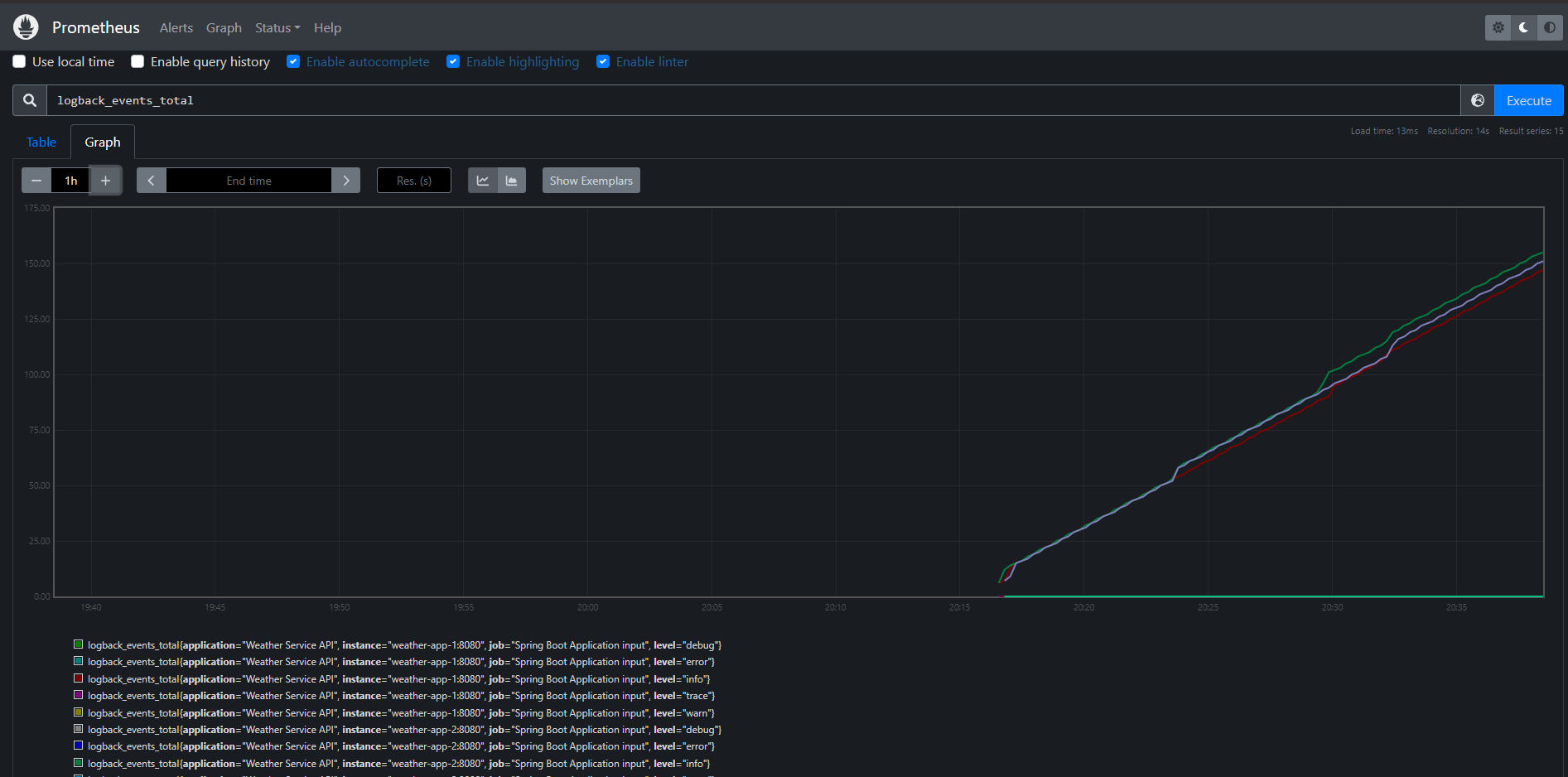Click swatch for weather-app-2 error series
The image size is (1568, 777).
point(78,746)
